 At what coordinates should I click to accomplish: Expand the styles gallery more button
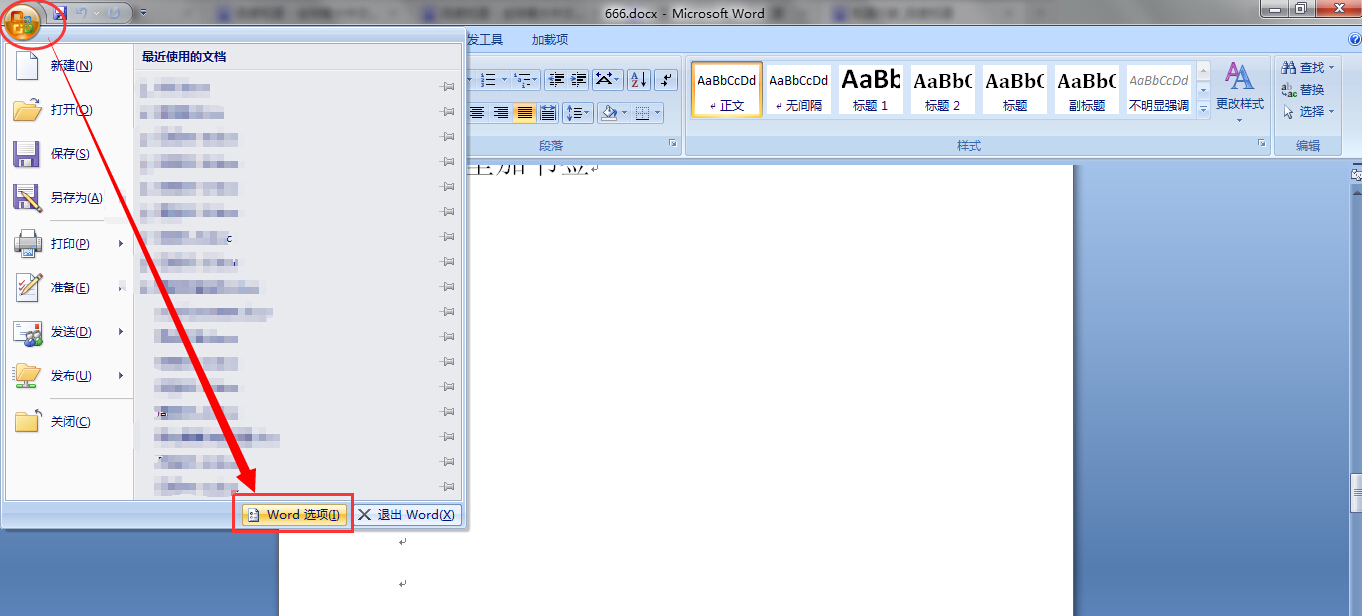[x=1203, y=108]
